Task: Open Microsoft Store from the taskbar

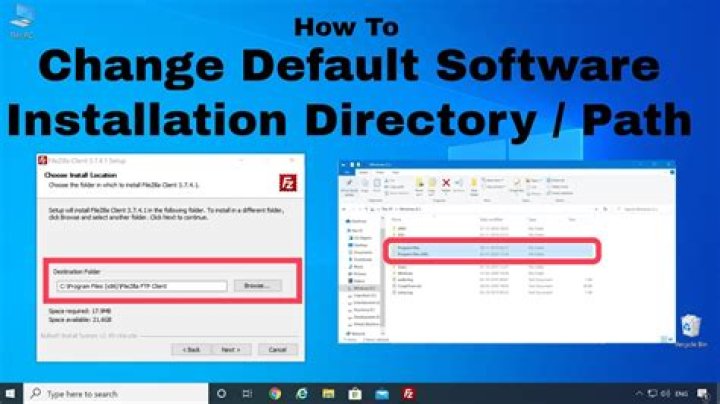Action: [356, 393]
